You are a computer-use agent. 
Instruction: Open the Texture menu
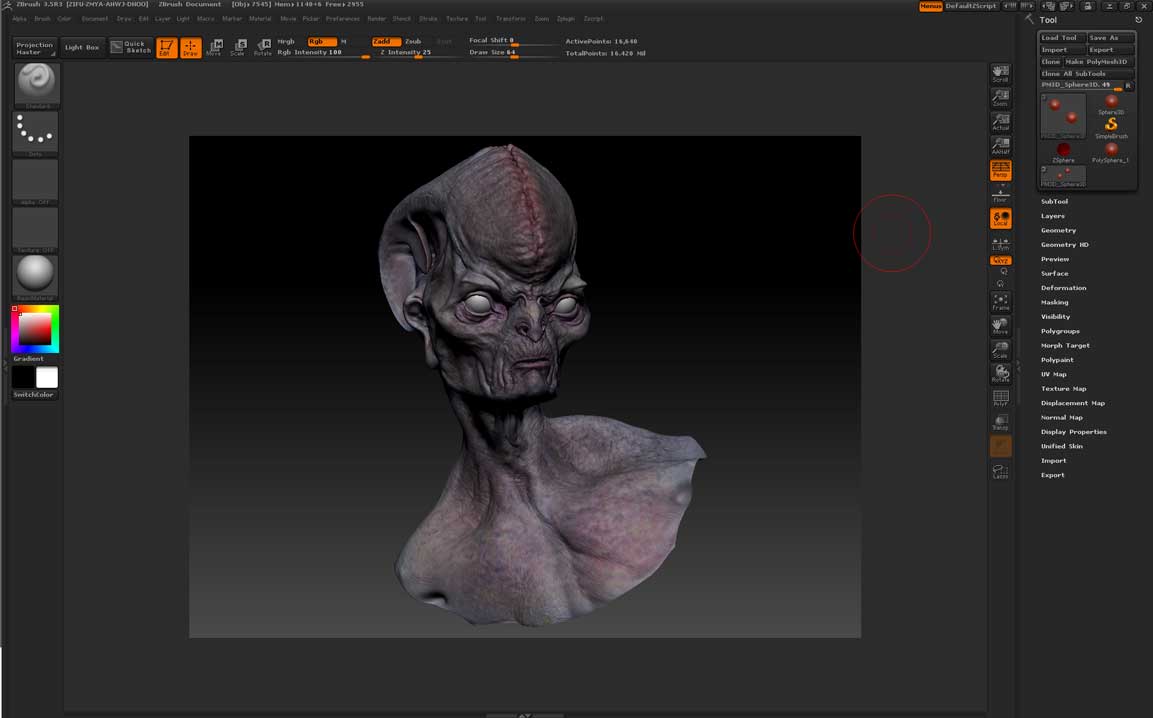point(457,18)
